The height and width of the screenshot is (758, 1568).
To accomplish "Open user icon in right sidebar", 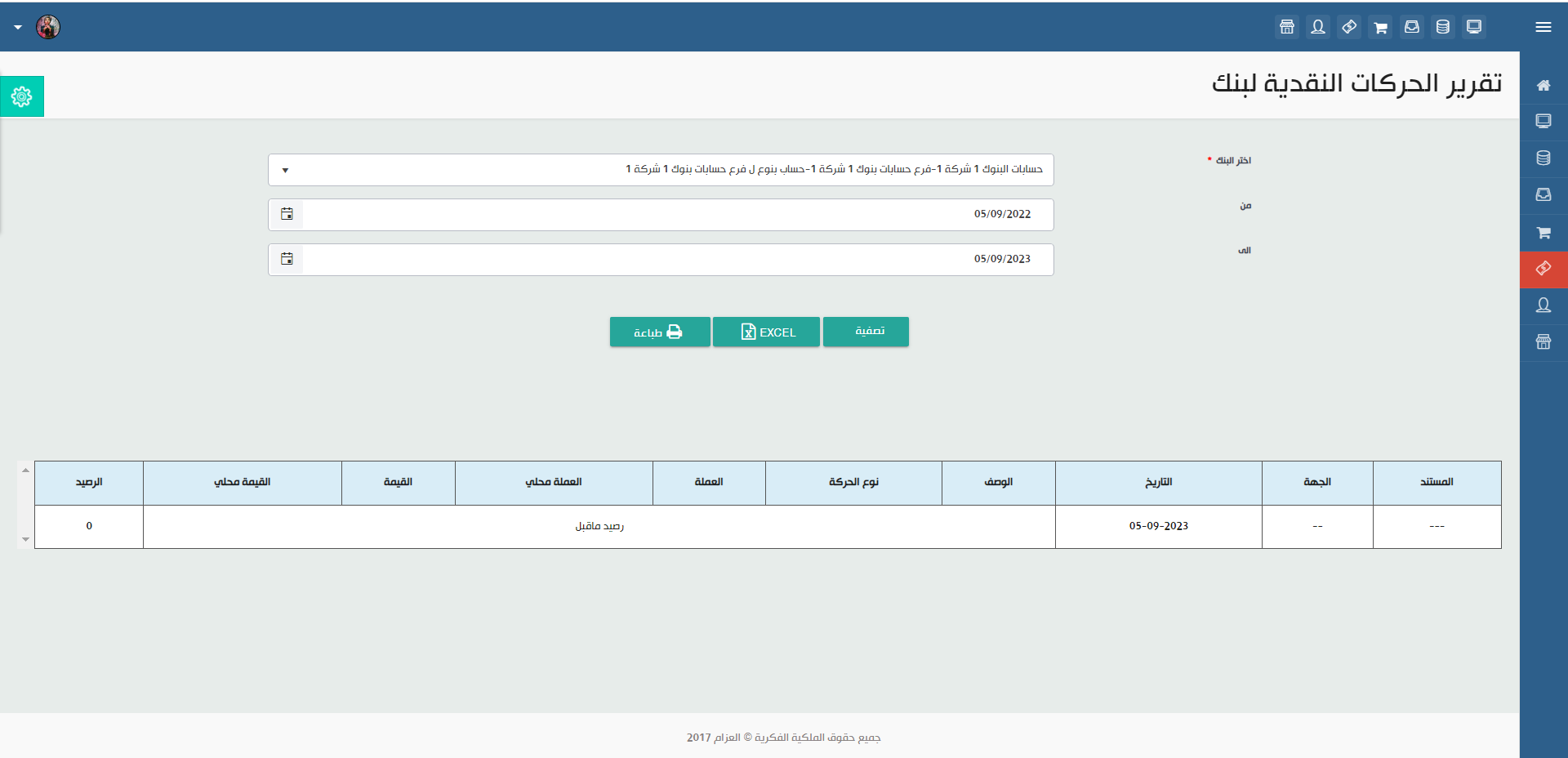I will click(1543, 305).
